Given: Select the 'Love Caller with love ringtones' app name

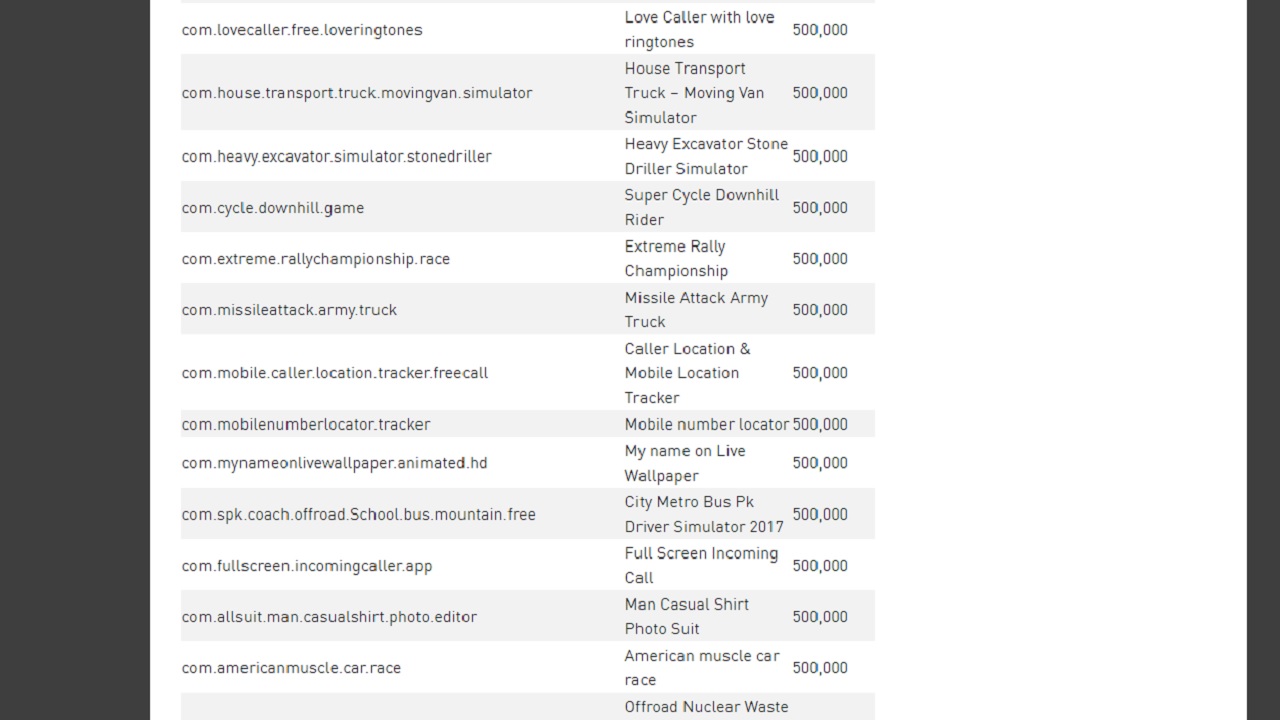Looking at the screenshot, I should [x=699, y=30].
